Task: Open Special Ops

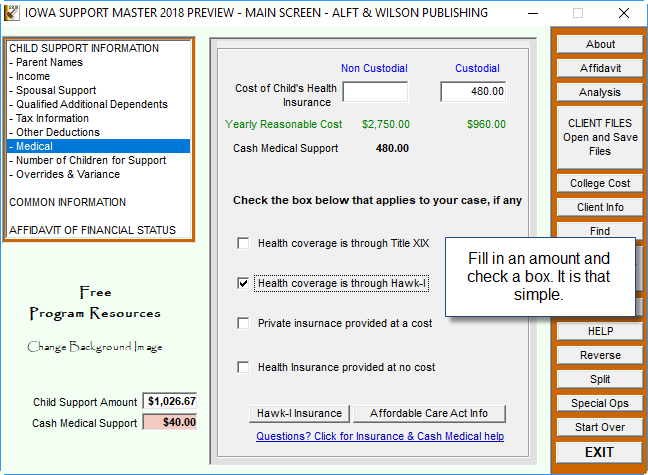Action: click(x=600, y=403)
